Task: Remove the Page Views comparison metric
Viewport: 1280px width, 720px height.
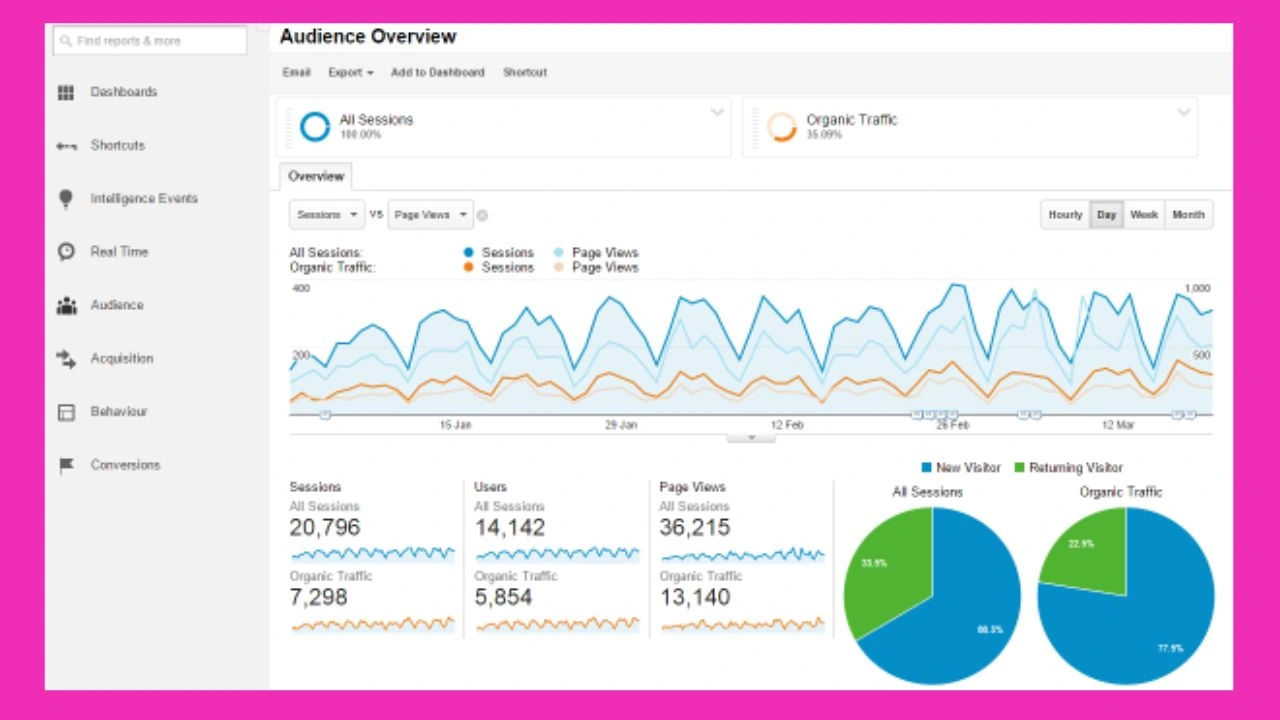Action: (x=482, y=215)
